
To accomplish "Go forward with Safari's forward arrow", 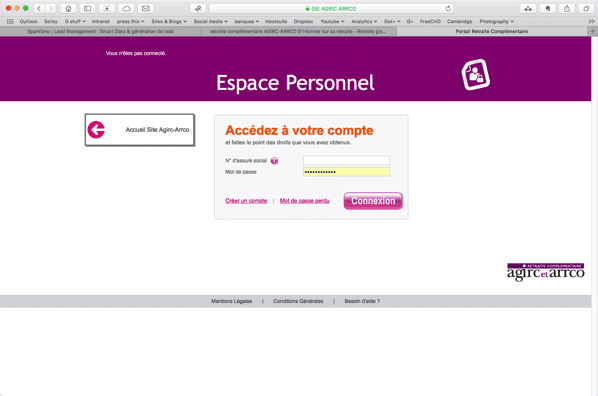I will click(x=50, y=8).
